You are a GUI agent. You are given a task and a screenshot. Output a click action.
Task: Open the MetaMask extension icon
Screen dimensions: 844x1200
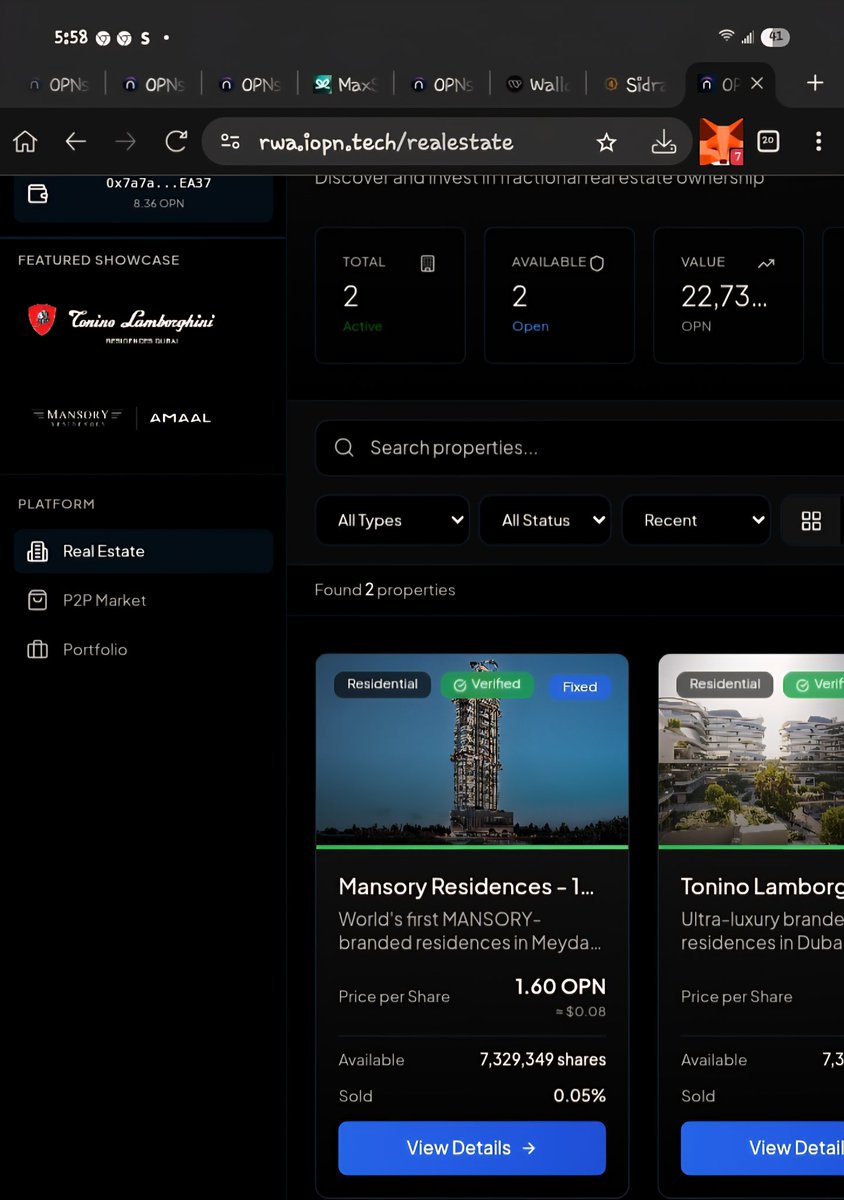(x=721, y=141)
